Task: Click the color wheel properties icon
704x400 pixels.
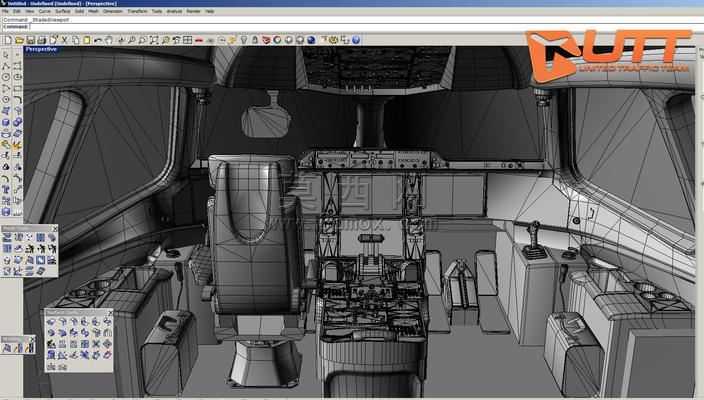Action: point(277,40)
